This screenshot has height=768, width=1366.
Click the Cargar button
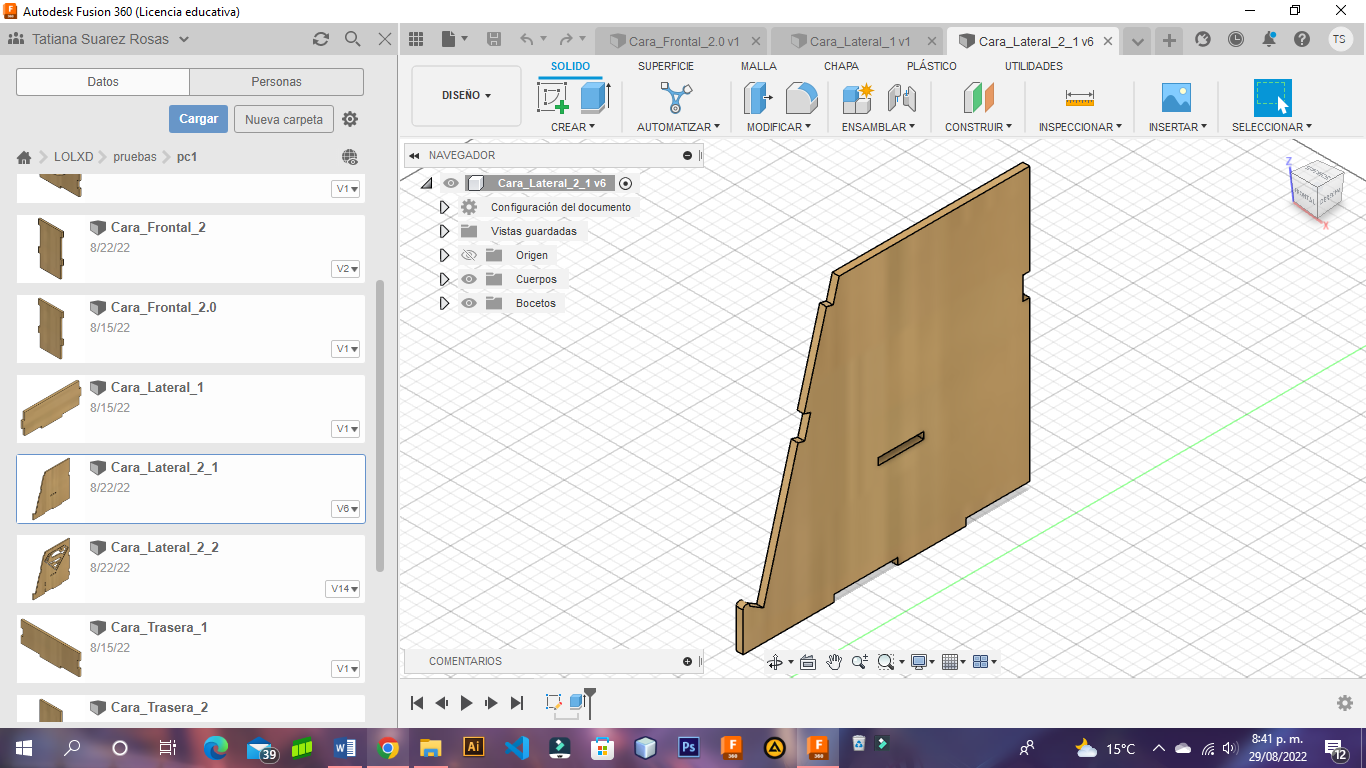coord(198,119)
